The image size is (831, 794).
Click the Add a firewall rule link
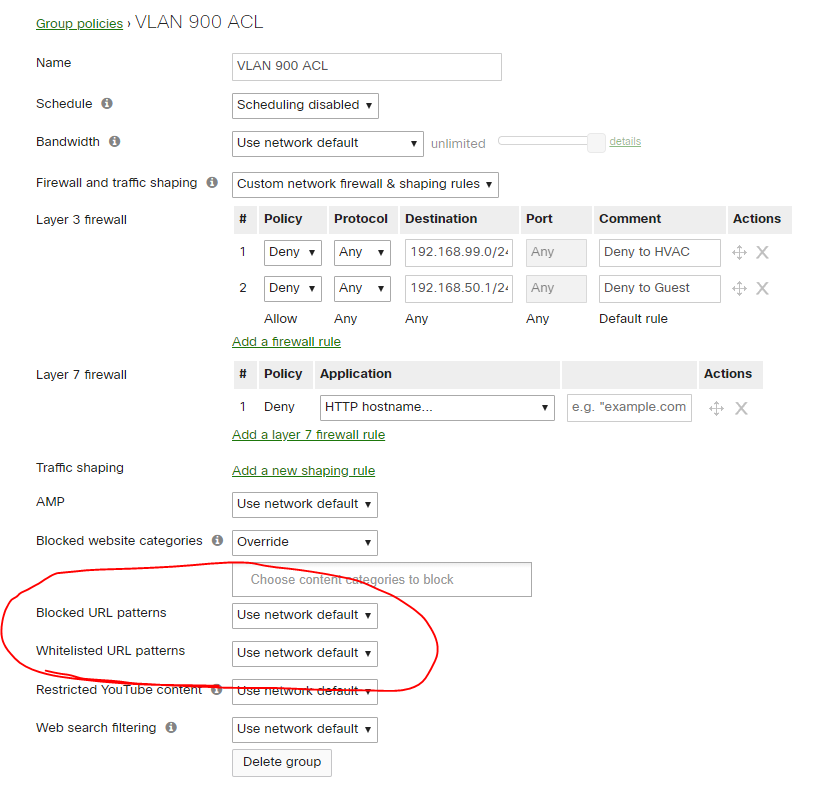[286, 341]
